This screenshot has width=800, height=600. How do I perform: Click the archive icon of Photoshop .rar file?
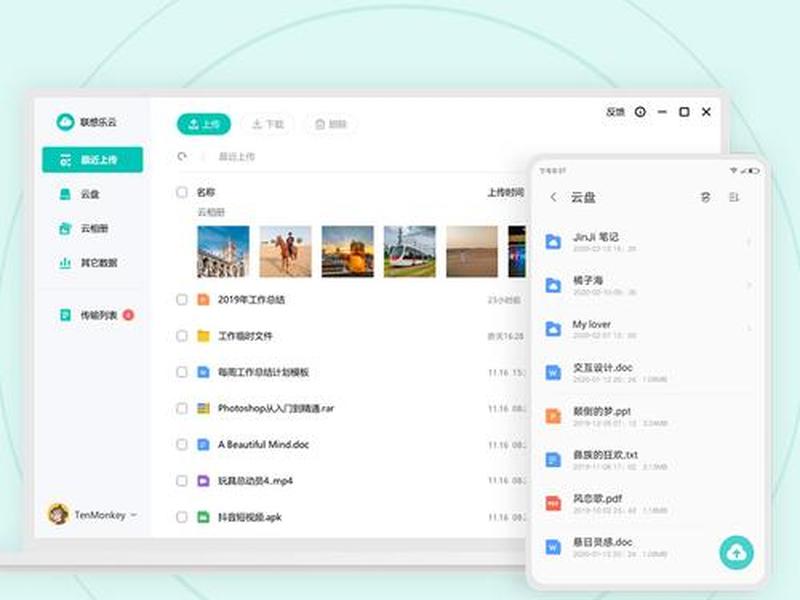203,408
